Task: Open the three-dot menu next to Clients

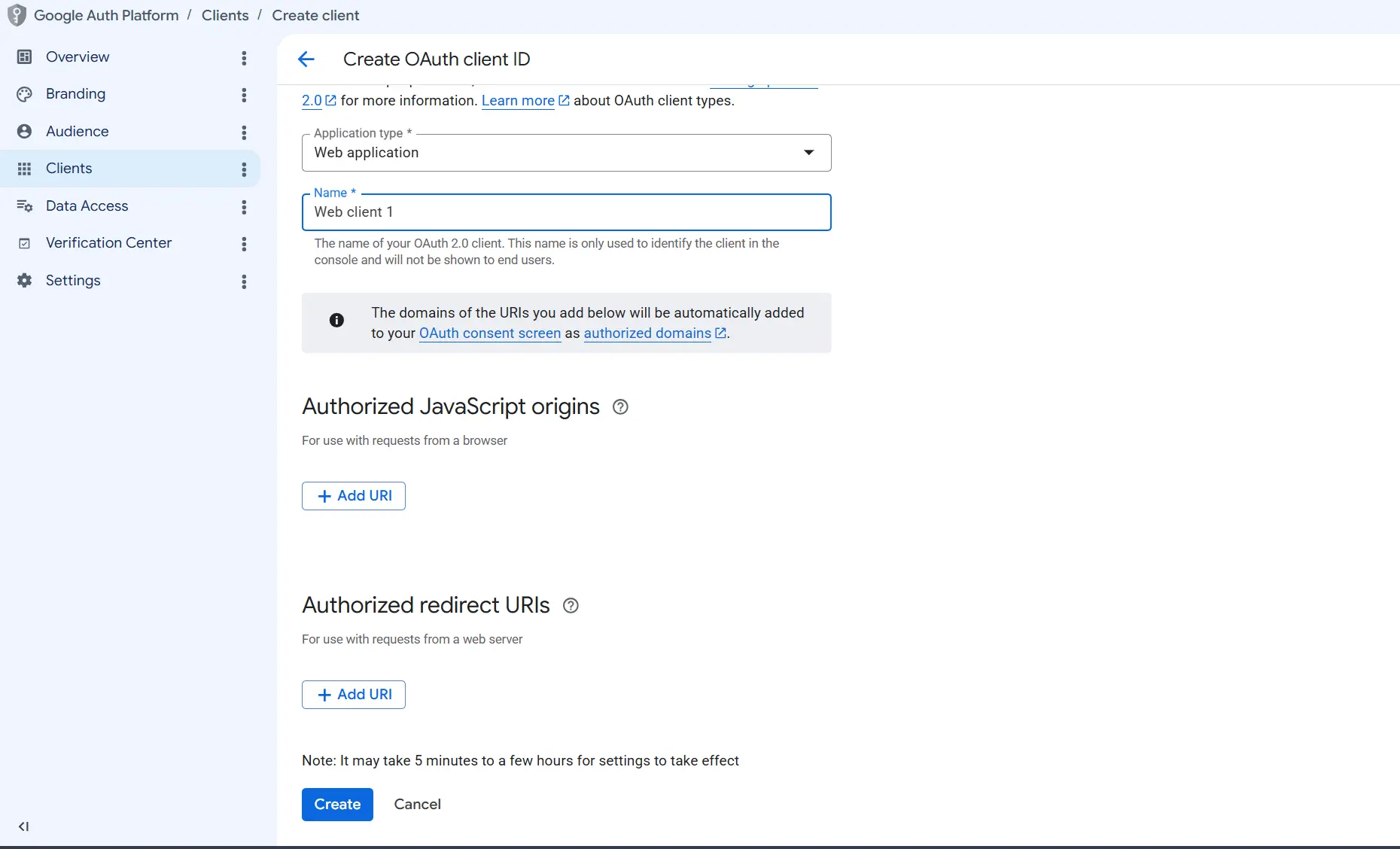Action: (244, 169)
